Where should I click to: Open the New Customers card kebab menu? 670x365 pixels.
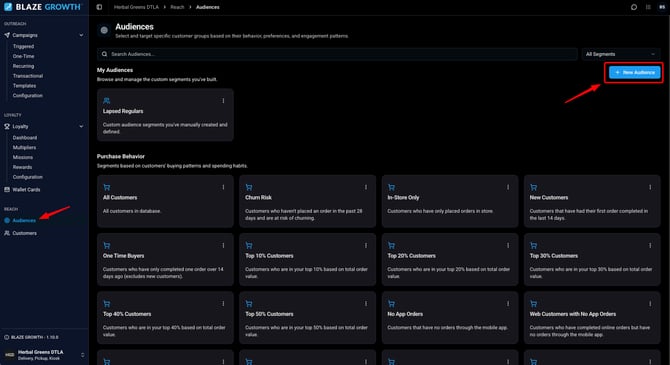[650, 187]
